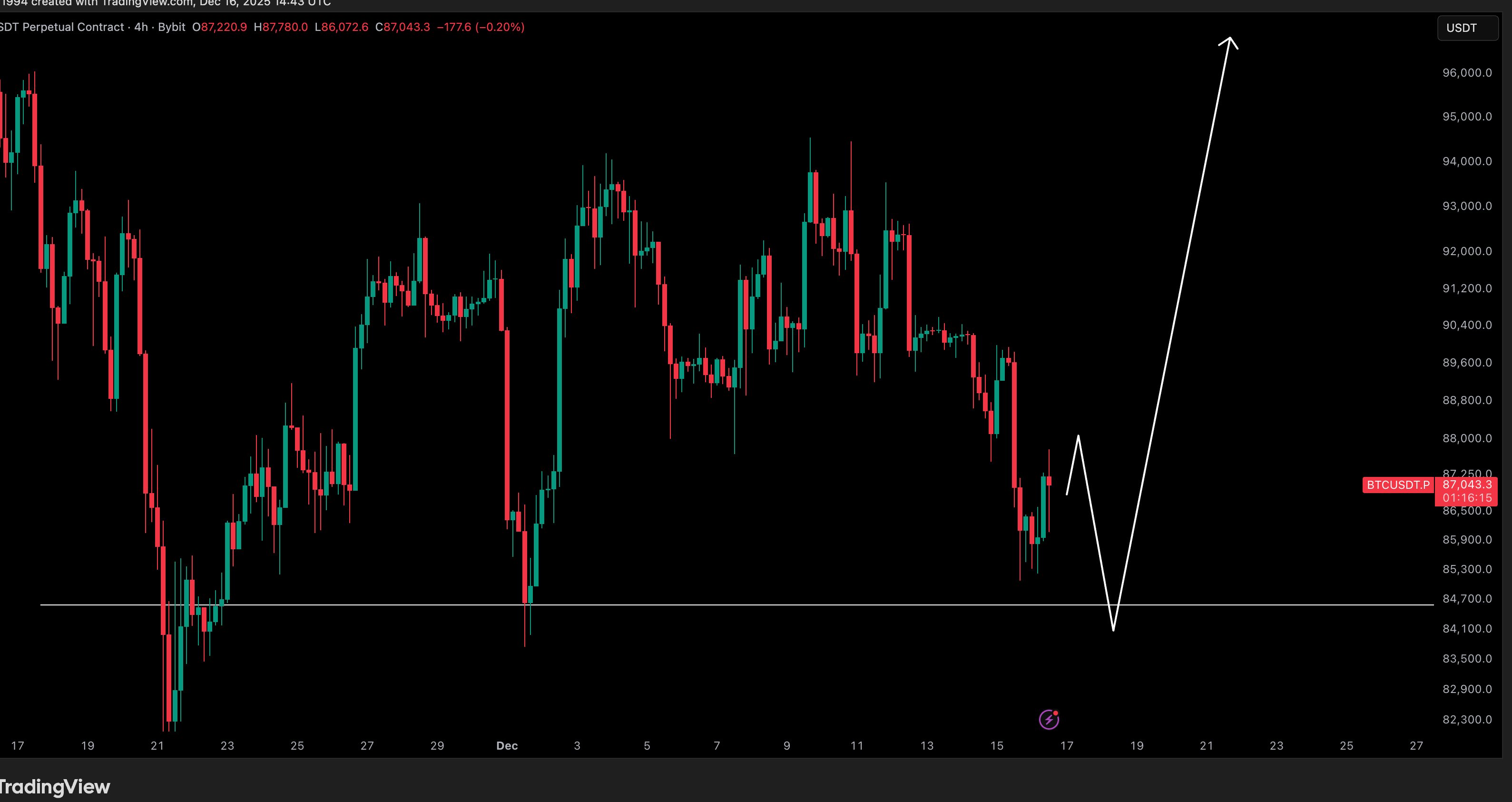Open the USDT currency dropdown

pos(1467,28)
